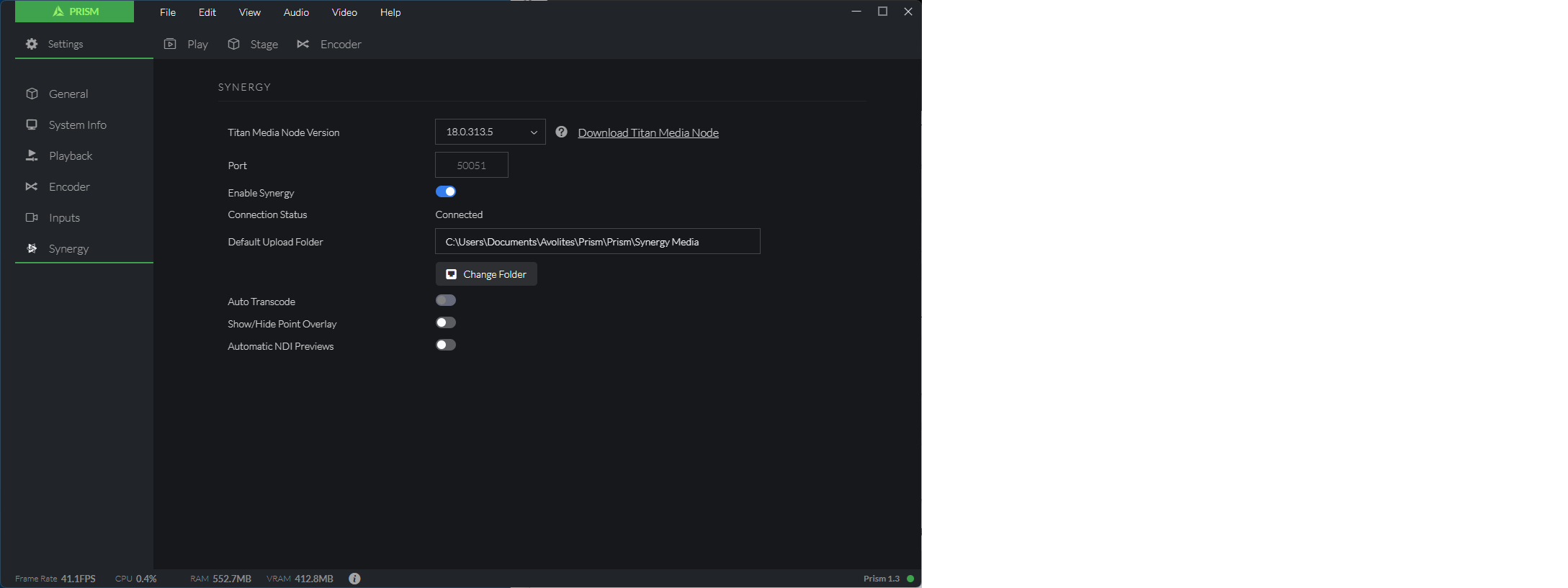Click the Playback sidebar icon
Image resolution: width=1568 pixels, height=588 pixels.
(x=32, y=155)
